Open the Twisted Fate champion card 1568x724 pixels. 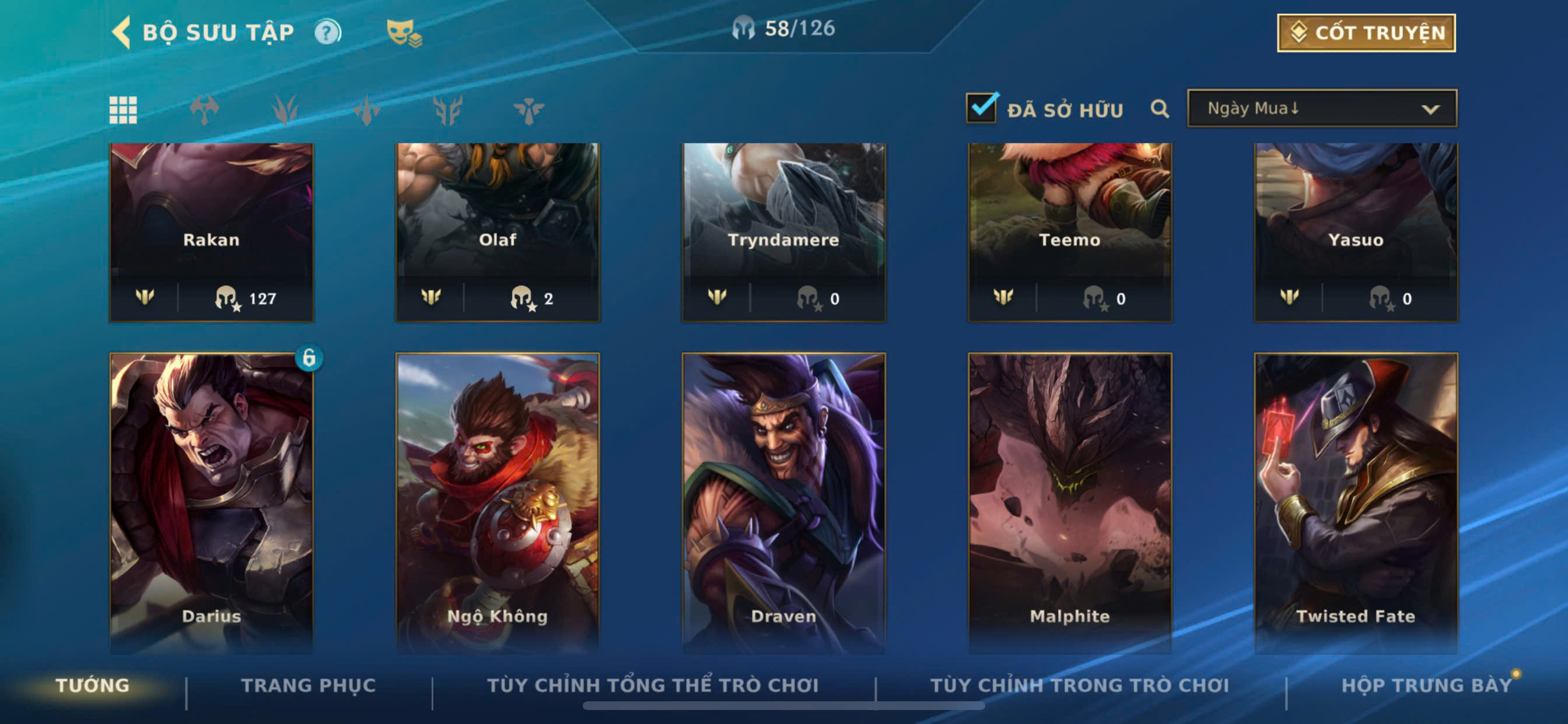[1356, 504]
